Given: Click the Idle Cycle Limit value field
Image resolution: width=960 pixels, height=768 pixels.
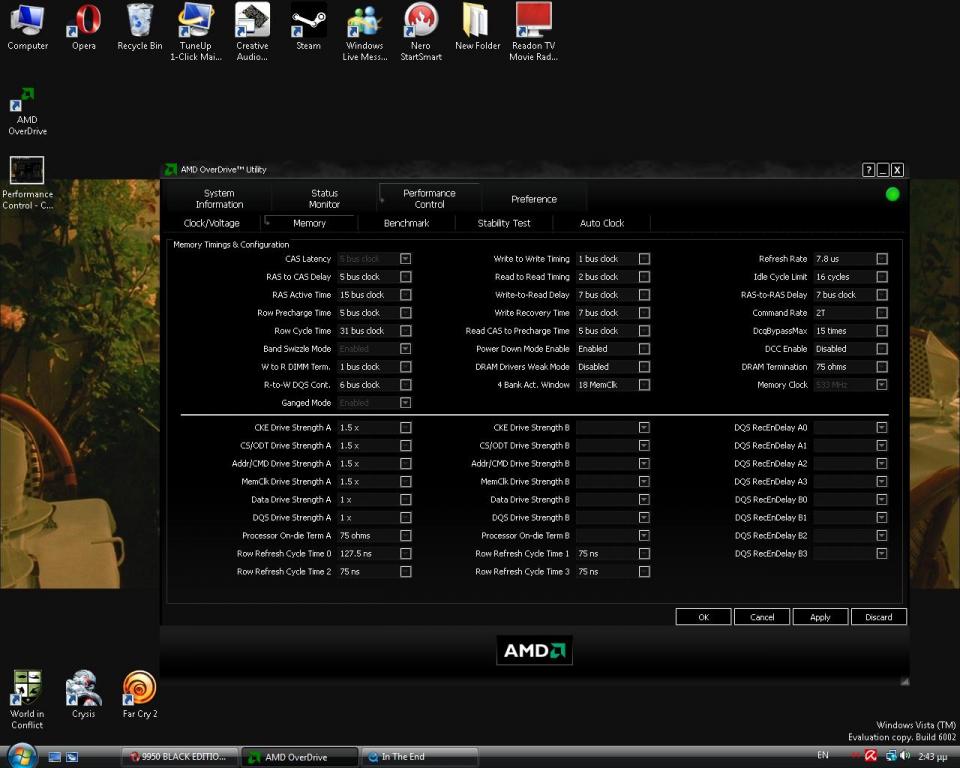Looking at the screenshot, I should [844, 277].
